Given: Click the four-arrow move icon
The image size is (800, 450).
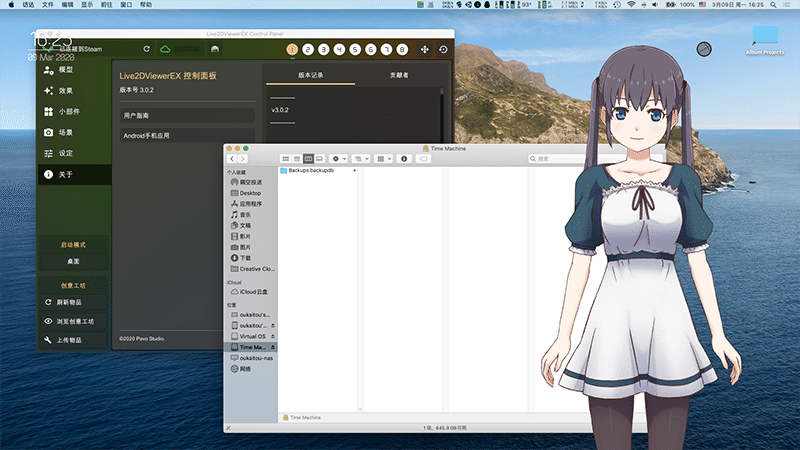Looking at the screenshot, I should [x=424, y=49].
